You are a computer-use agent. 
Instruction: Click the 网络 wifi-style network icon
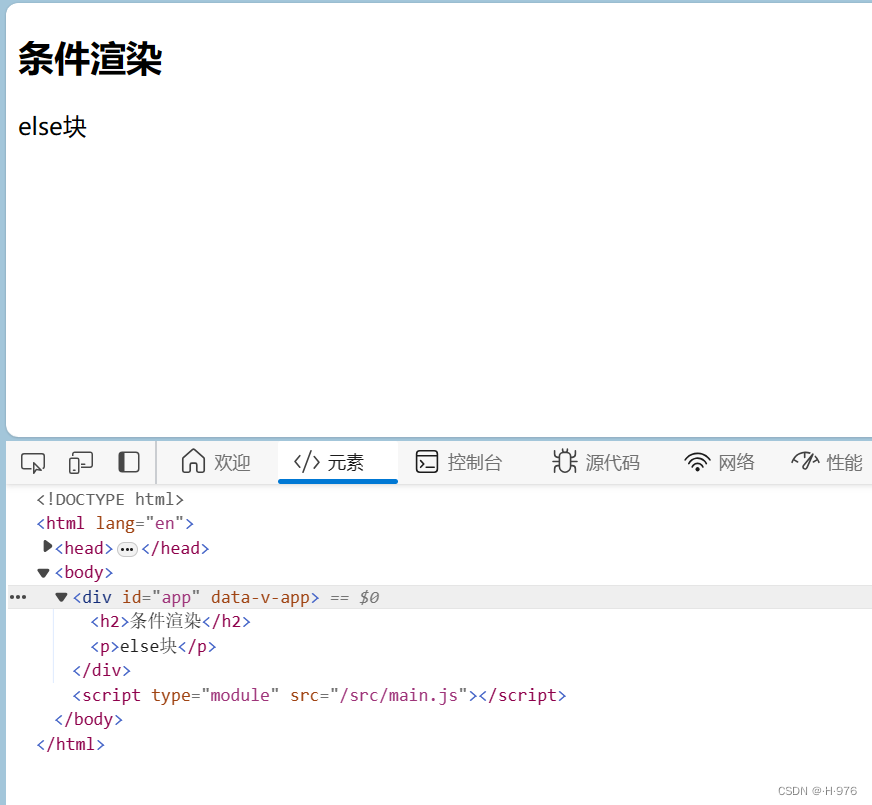(698, 462)
